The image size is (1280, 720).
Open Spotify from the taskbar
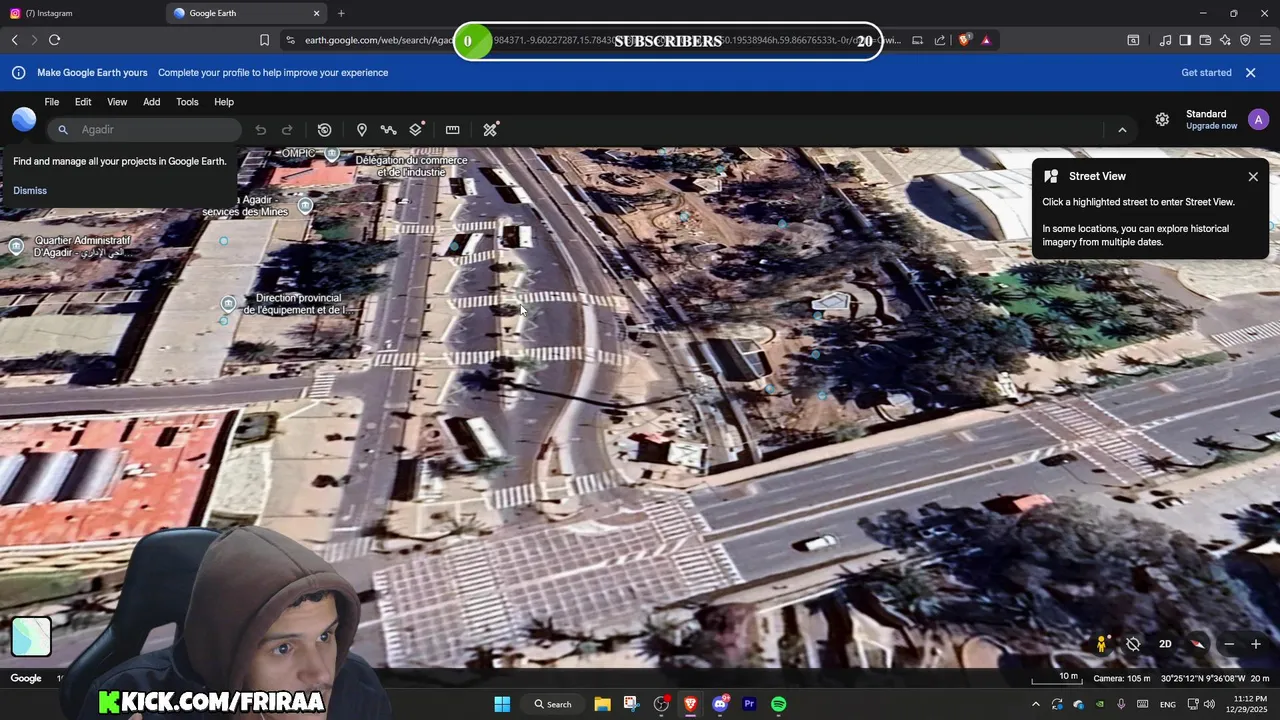(x=778, y=704)
